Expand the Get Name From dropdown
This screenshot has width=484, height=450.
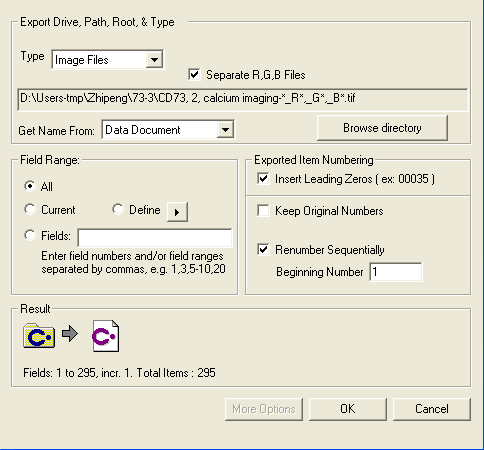168,129
